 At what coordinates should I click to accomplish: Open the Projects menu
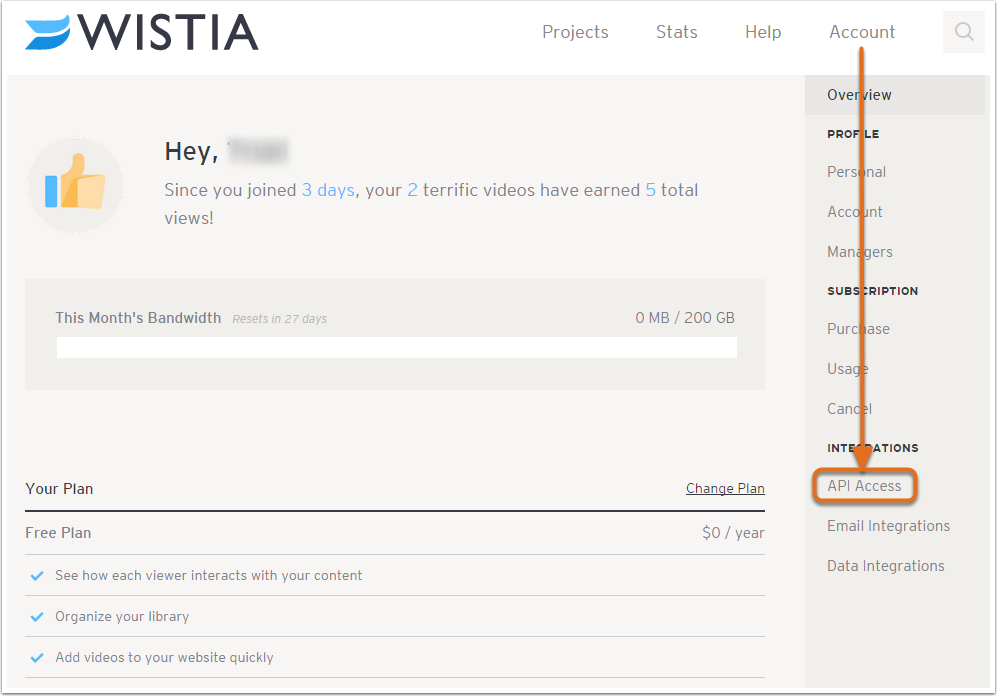pyautogui.click(x=575, y=32)
